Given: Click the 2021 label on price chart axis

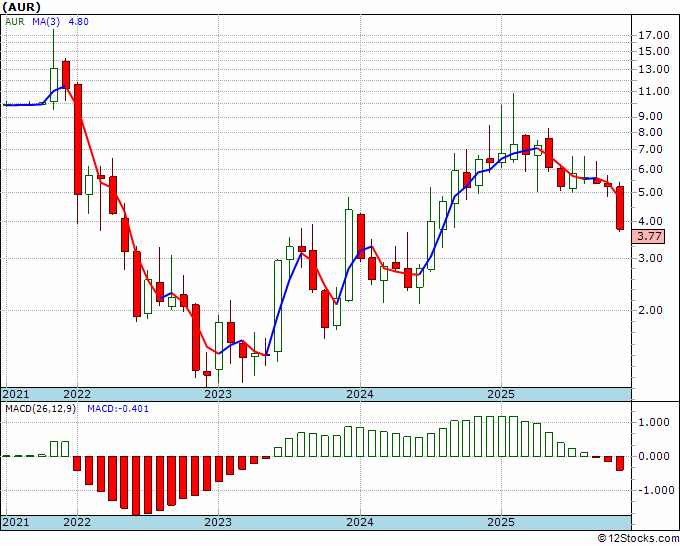Looking at the screenshot, I should (16, 394).
